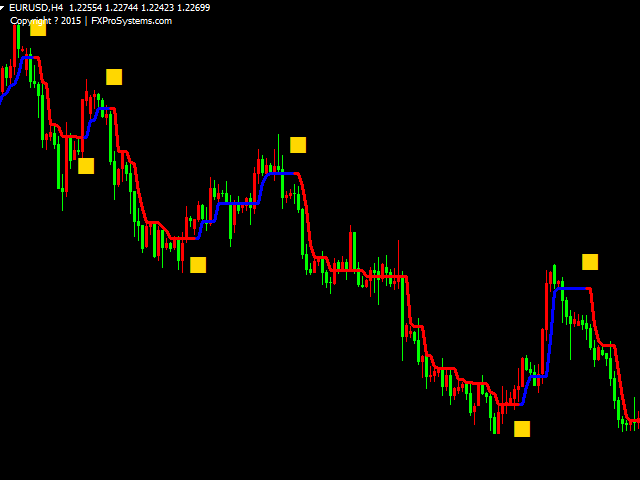Open the FXProSystems.com link text
Image resolution: width=640 pixels, height=480 pixels.
pyautogui.click(x=131, y=21)
